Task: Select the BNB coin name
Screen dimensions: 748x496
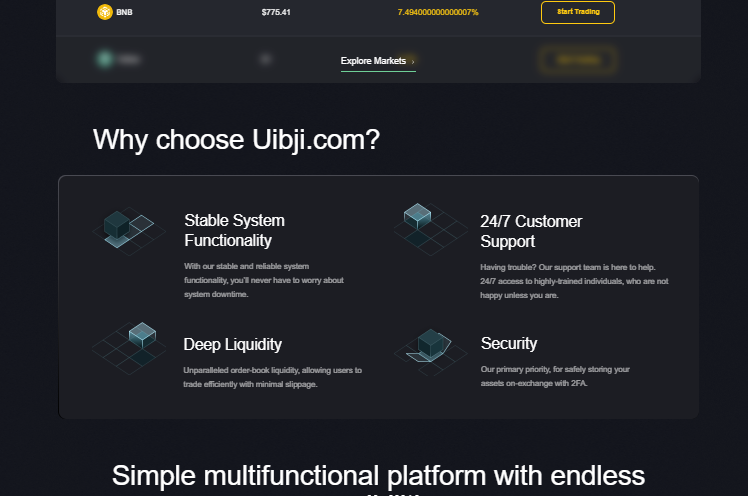Action: [x=124, y=12]
